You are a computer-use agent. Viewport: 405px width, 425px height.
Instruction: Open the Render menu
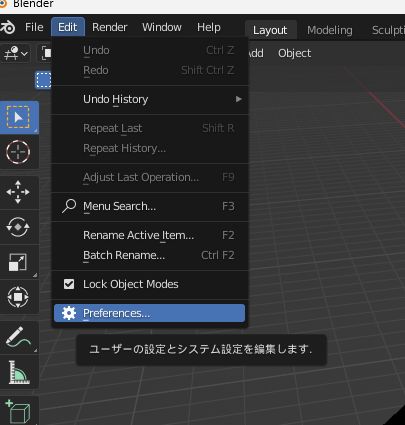click(x=110, y=27)
